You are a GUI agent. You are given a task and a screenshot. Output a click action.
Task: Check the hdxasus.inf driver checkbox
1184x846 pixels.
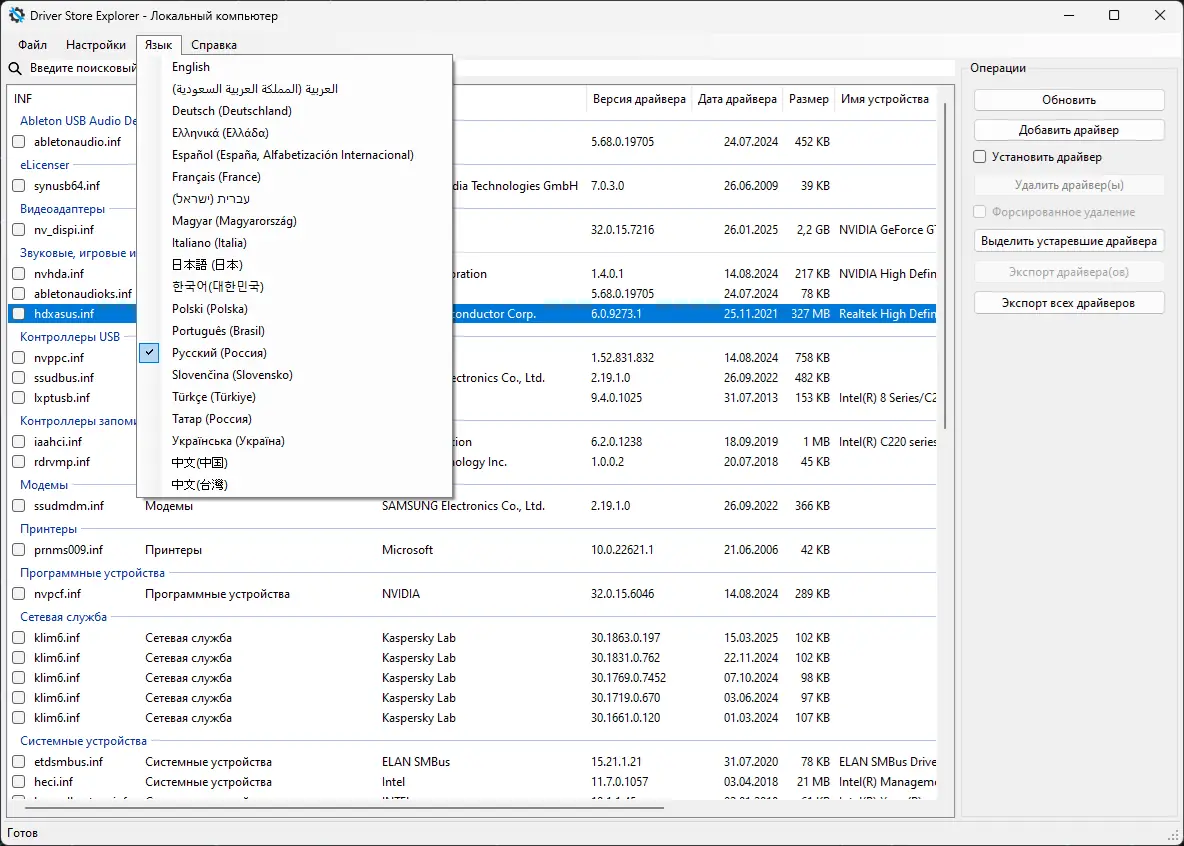point(17,313)
